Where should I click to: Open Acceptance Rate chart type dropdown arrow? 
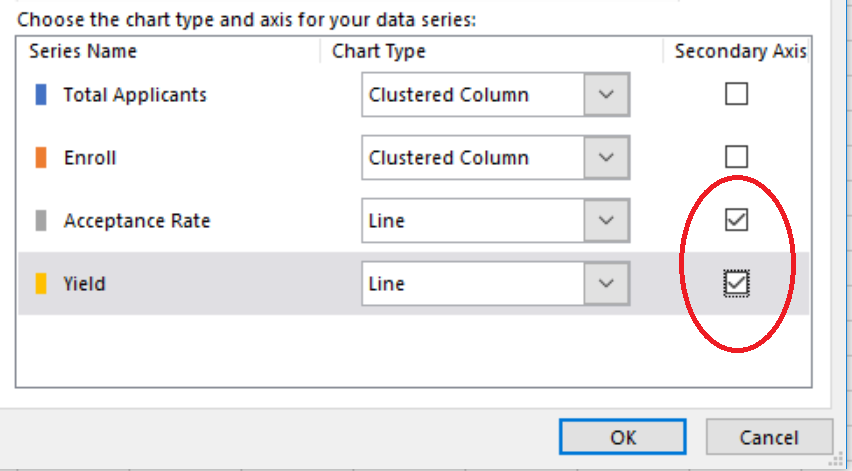click(x=606, y=221)
